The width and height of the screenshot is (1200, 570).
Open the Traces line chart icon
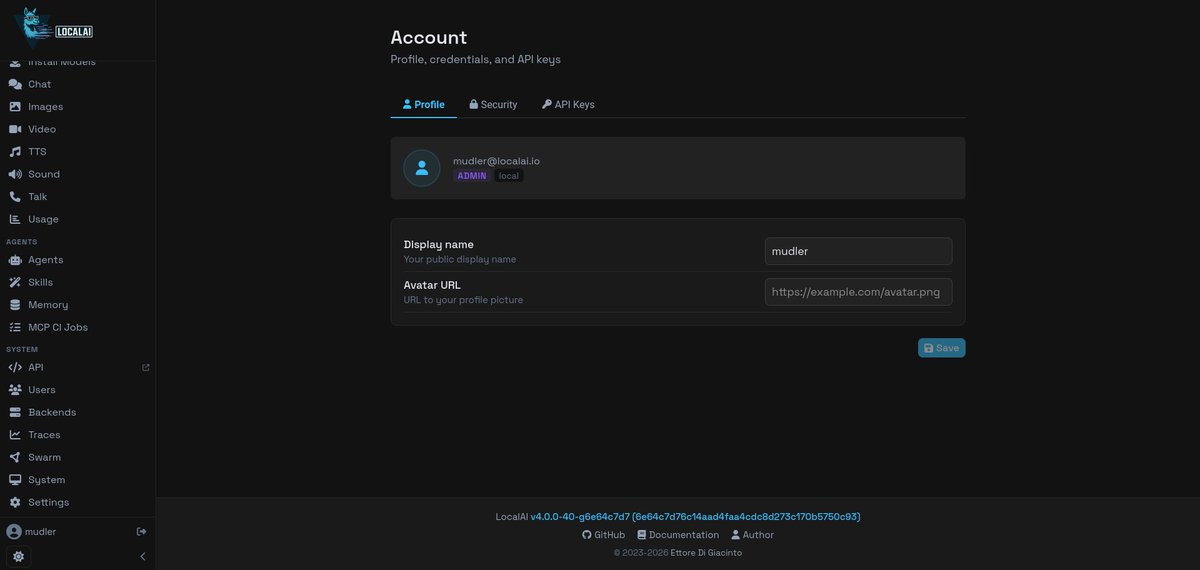tap(15, 435)
